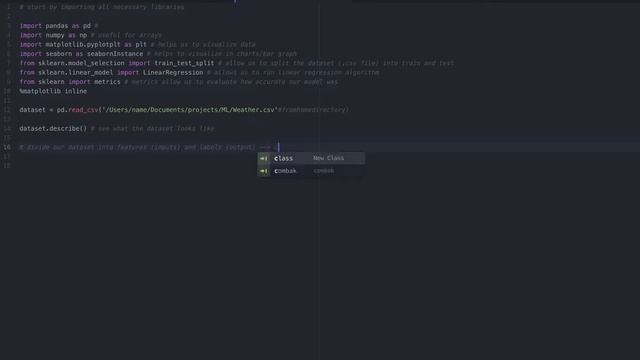This screenshot has height=360, width=640.
Task: Click the first-line comment about importing libraries
Action: pos(102,7)
